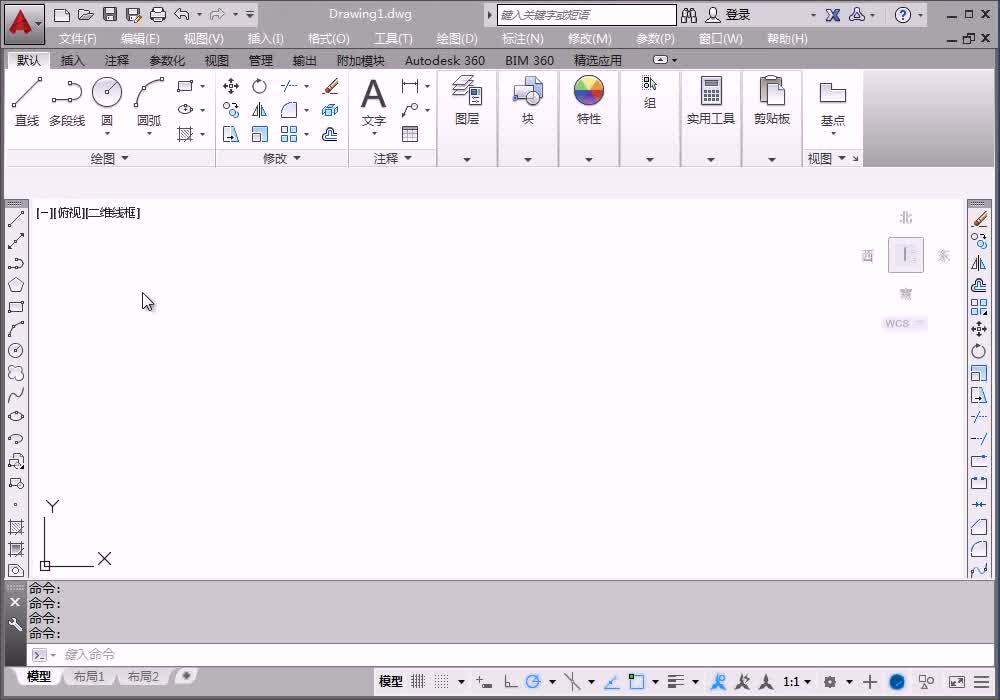The height and width of the screenshot is (700, 1000).
Task: Toggle snap mode in status bar
Action: pyautogui.click(x=441, y=682)
